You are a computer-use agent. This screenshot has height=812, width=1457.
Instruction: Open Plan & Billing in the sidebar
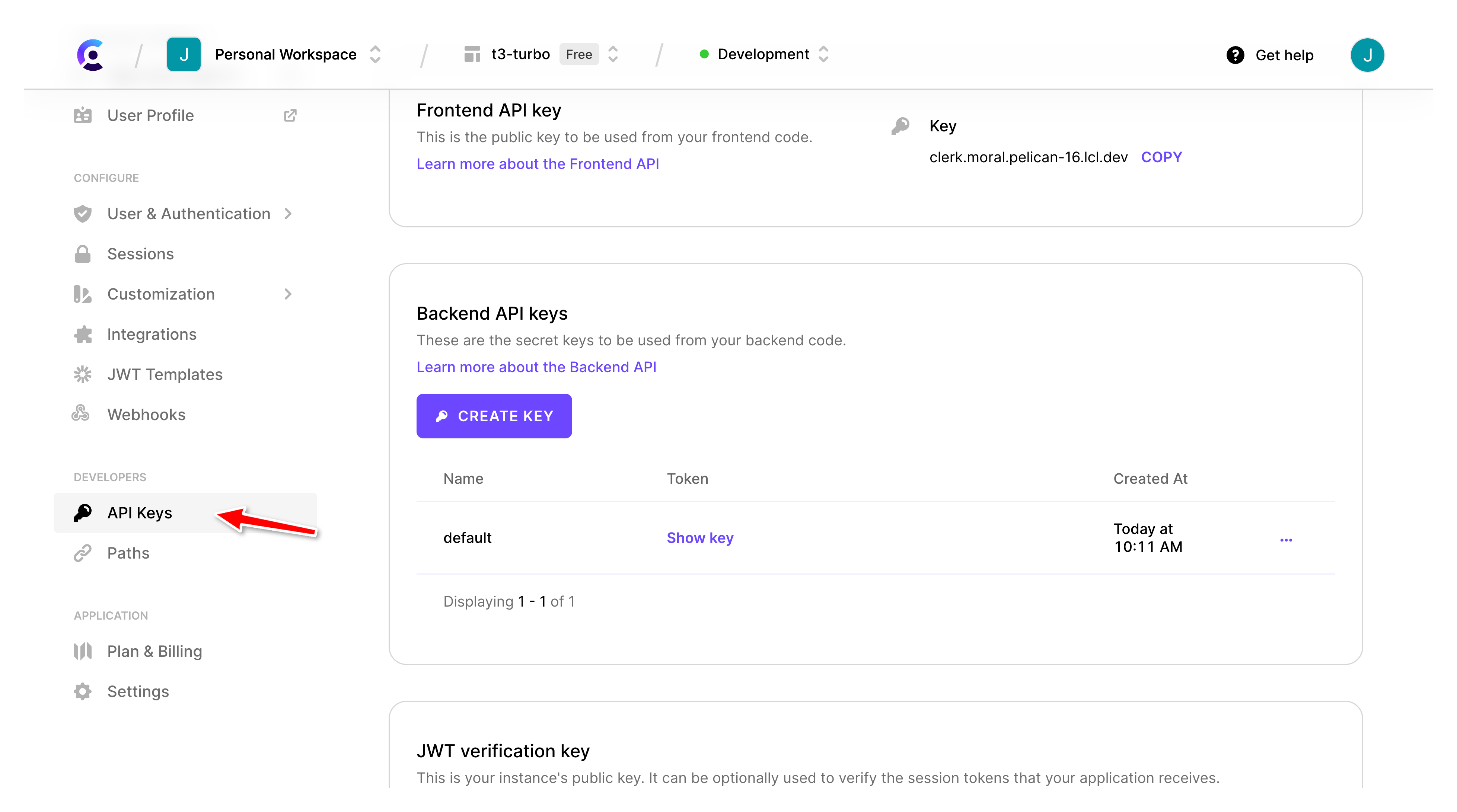point(154,651)
